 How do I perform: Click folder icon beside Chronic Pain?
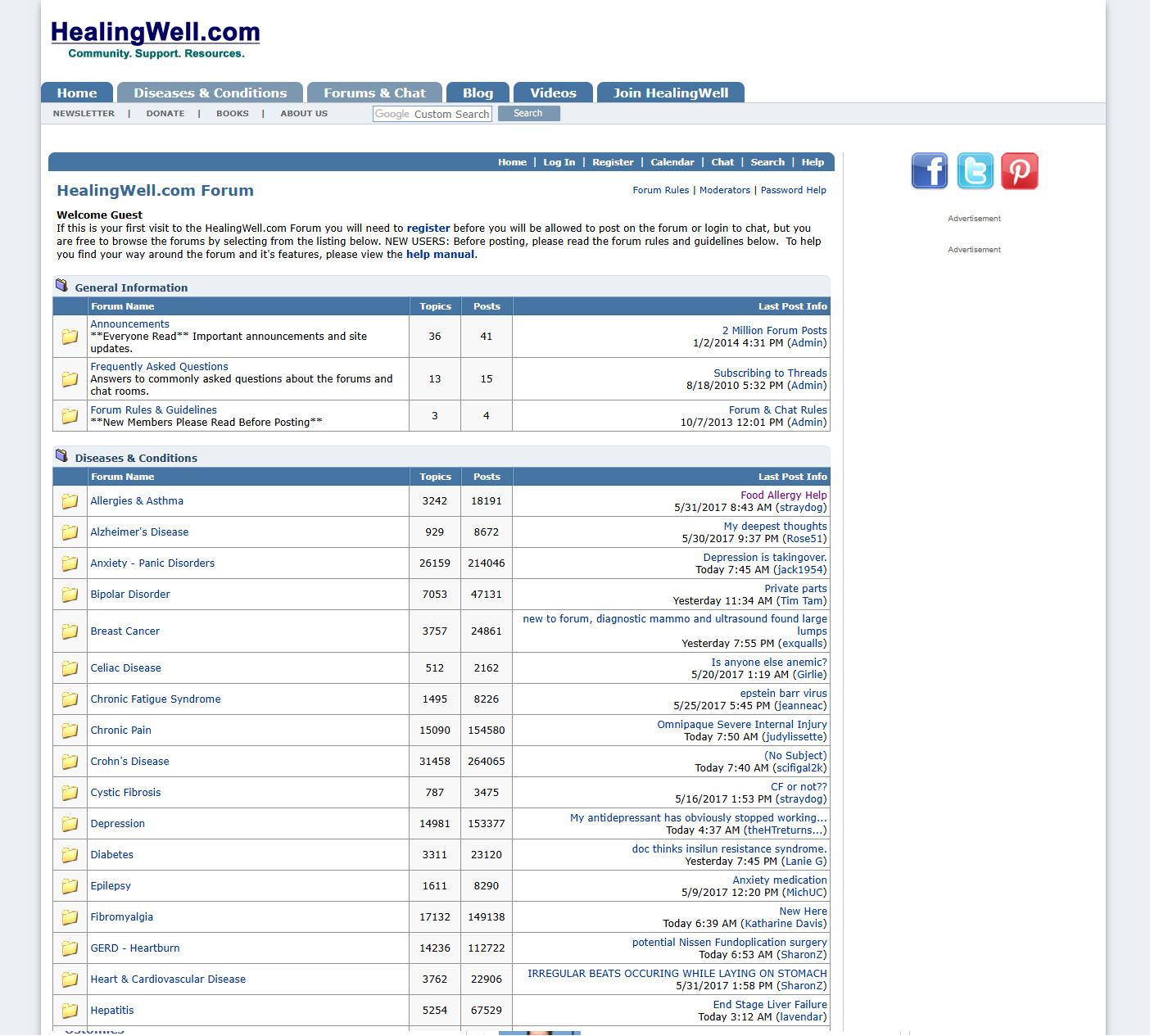point(70,731)
